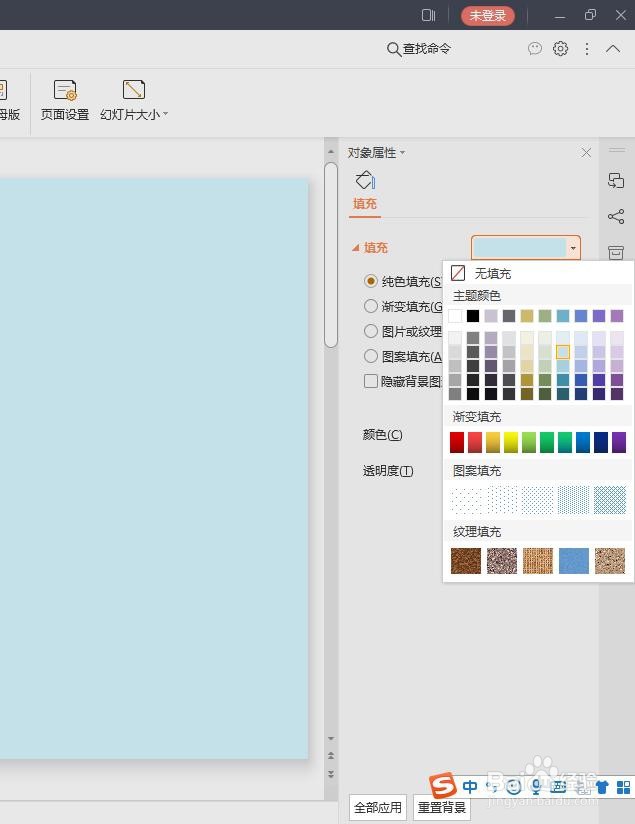The width and height of the screenshot is (635, 824).
Task: Open the Sogou soft keyboard icon
Action: [x=558, y=787]
